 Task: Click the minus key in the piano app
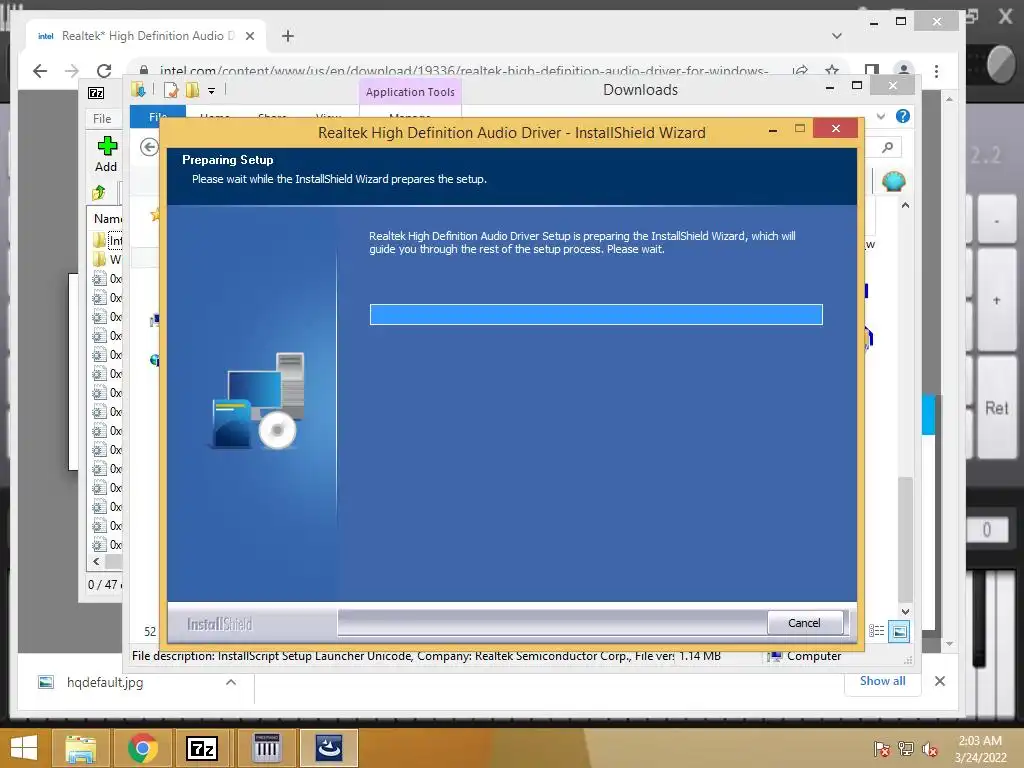(997, 221)
